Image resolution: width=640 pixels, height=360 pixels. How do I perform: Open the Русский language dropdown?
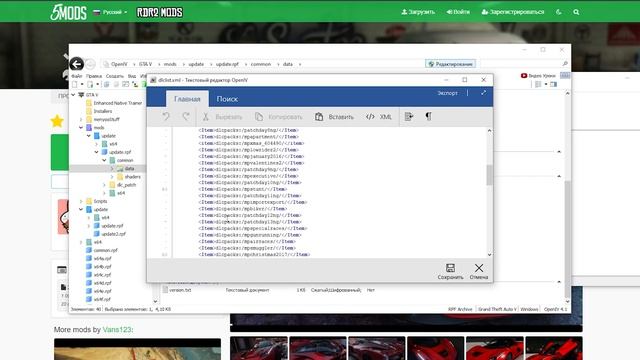pyautogui.click(x=110, y=12)
